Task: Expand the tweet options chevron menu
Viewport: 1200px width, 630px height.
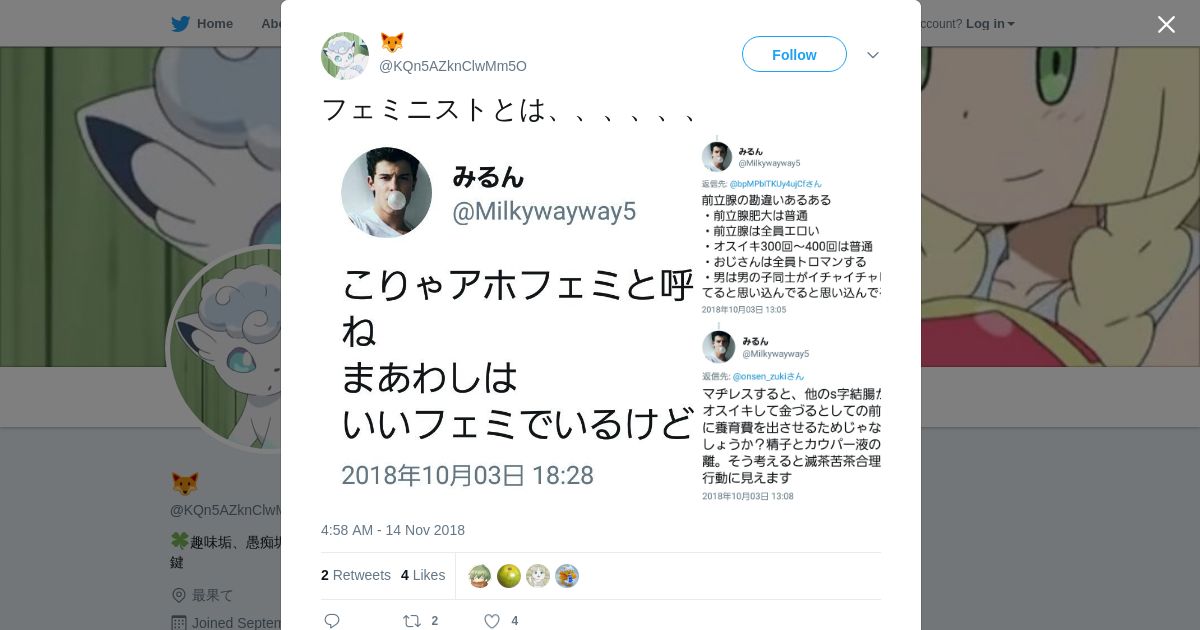Action: click(x=872, y=55)
